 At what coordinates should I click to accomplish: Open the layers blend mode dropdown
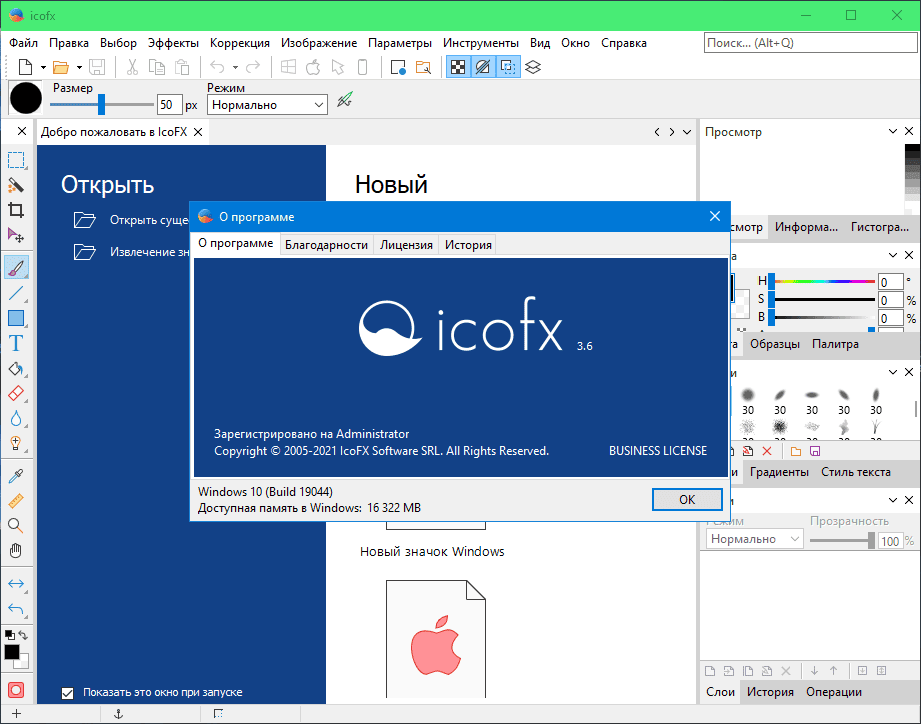[x=755, y=539]
